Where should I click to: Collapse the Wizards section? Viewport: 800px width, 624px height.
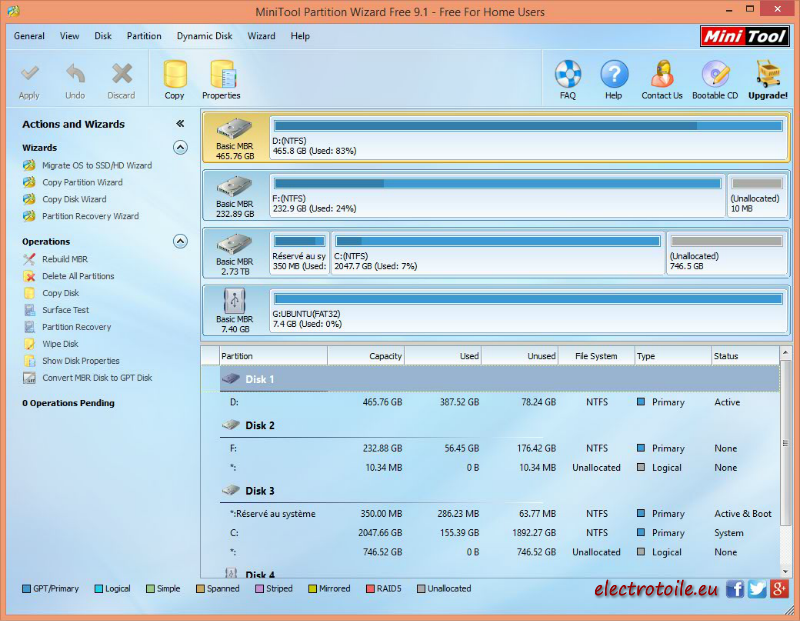pos(180,147)
